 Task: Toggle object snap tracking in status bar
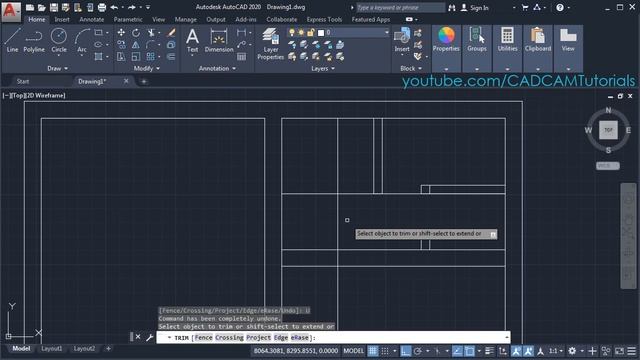point(457,351)
